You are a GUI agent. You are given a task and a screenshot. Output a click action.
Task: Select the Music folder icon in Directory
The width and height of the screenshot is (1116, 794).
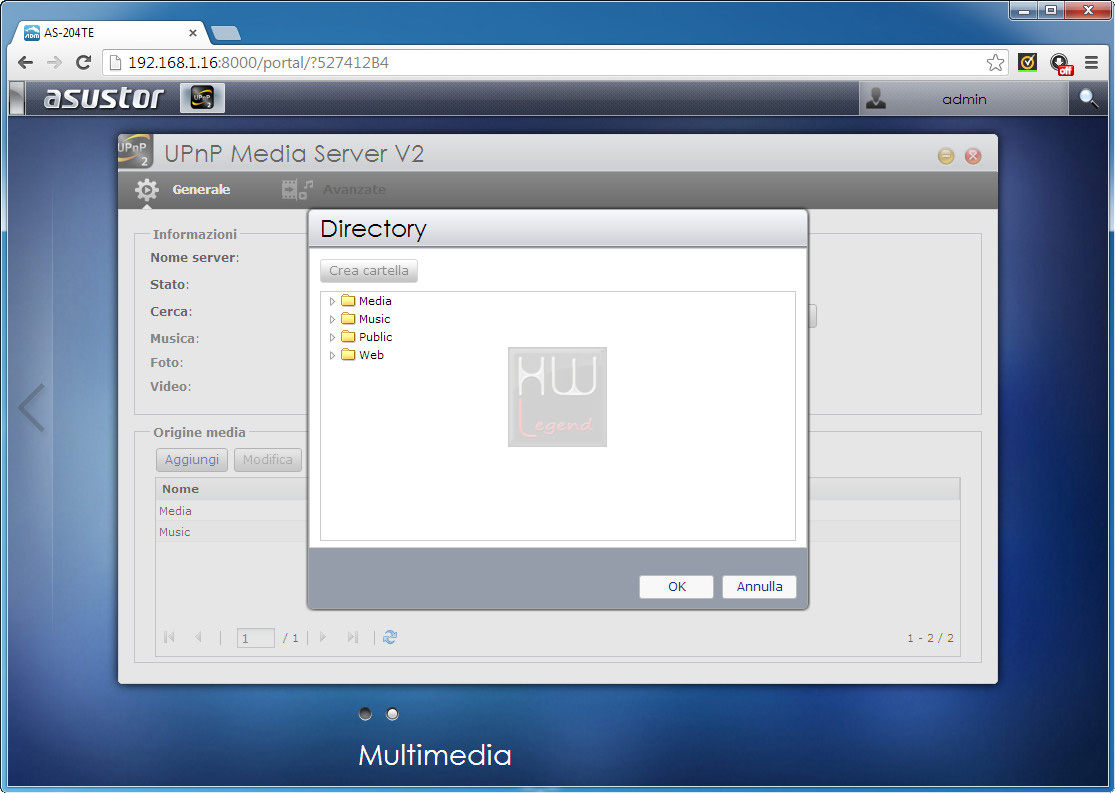pyautogui.click(x=348, y=318)
